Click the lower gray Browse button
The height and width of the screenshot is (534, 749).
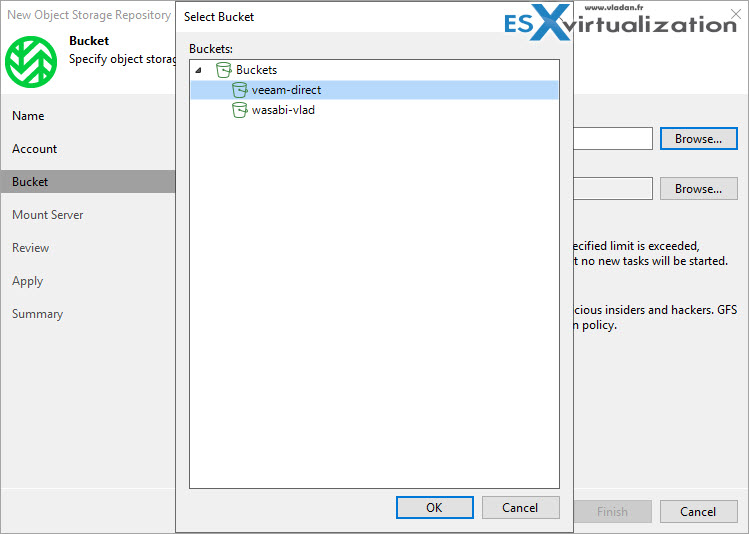pyautogui.click(x=698, y=189)
